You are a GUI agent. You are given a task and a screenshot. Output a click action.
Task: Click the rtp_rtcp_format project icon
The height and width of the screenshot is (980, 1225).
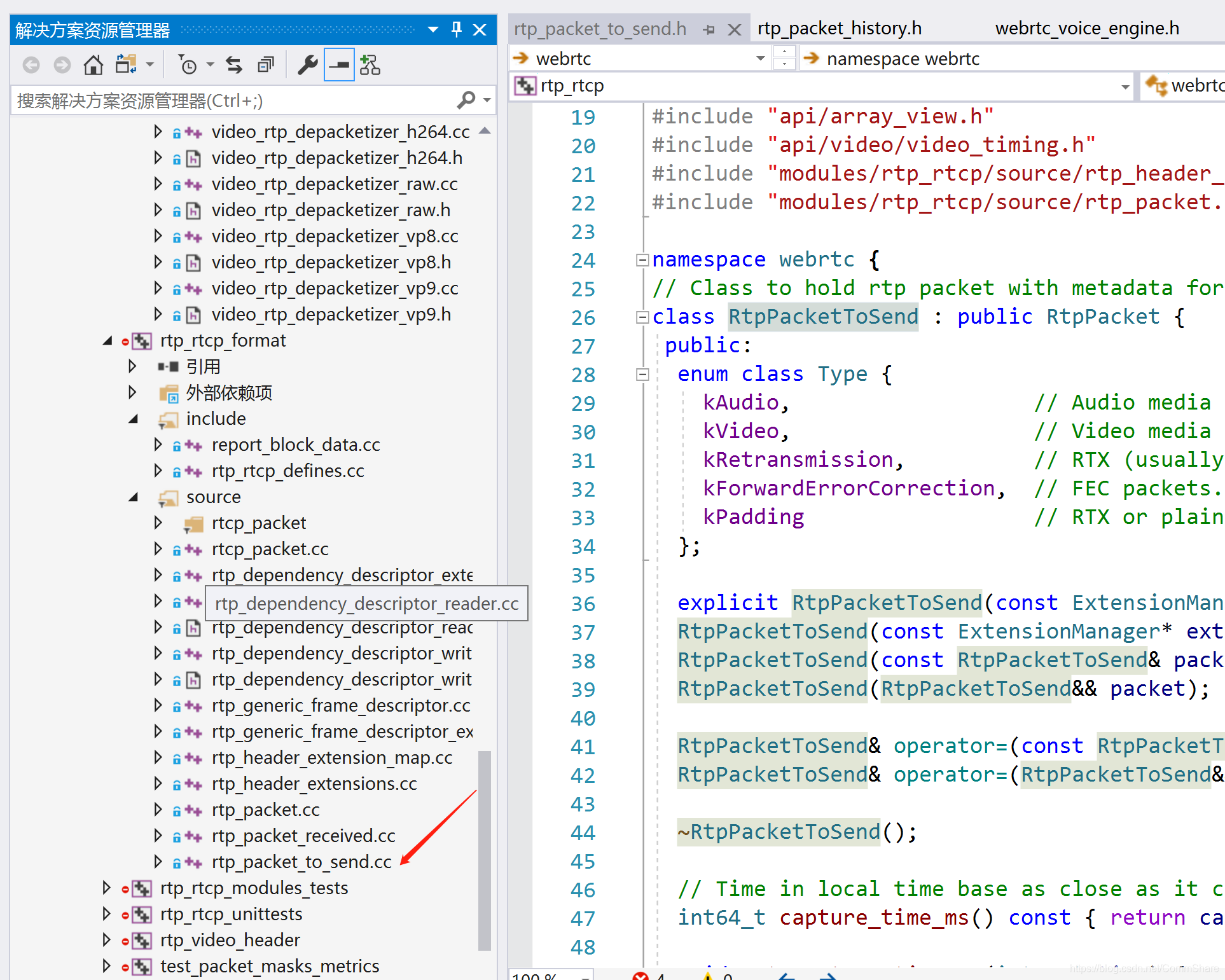point(141,341)
